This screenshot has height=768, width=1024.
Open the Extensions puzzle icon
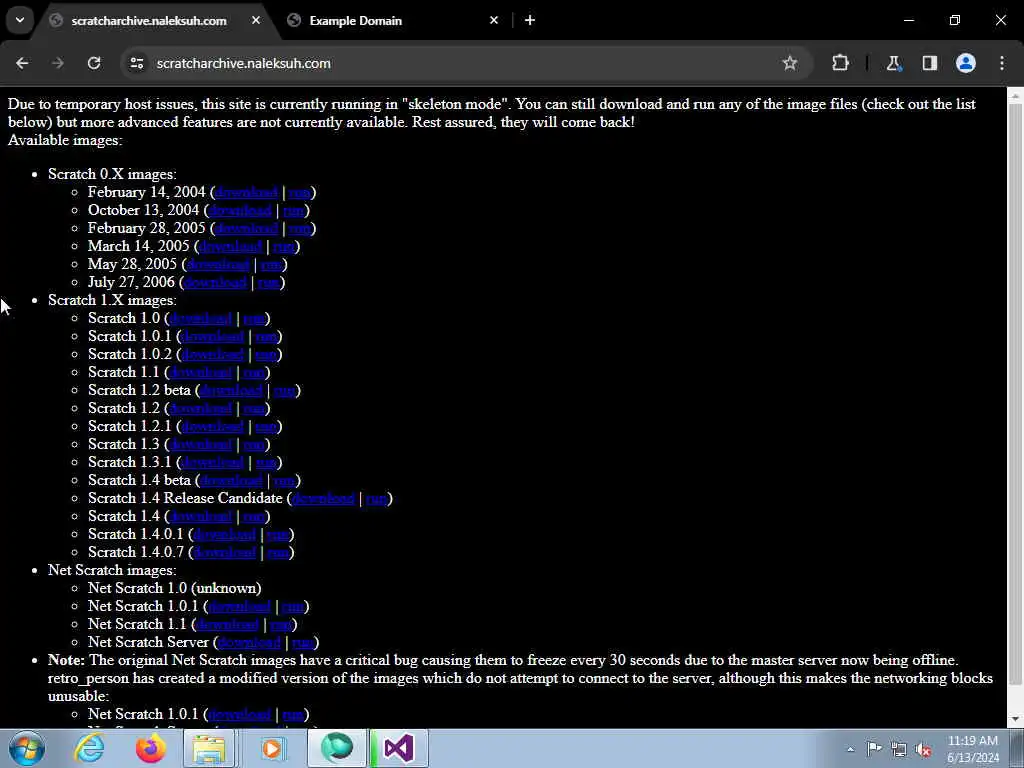pyautogui.click(x=840, y=63)
